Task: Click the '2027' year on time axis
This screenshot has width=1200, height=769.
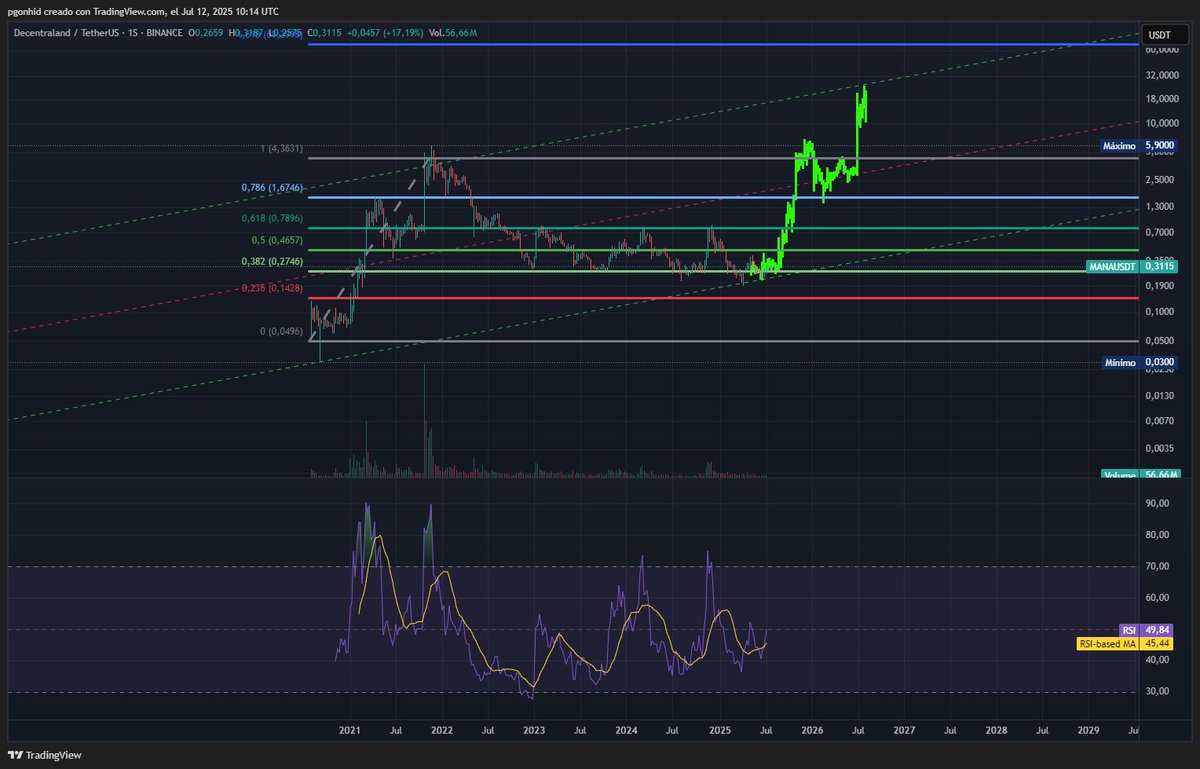Action: pyautogui.click(x=903, y=731)
